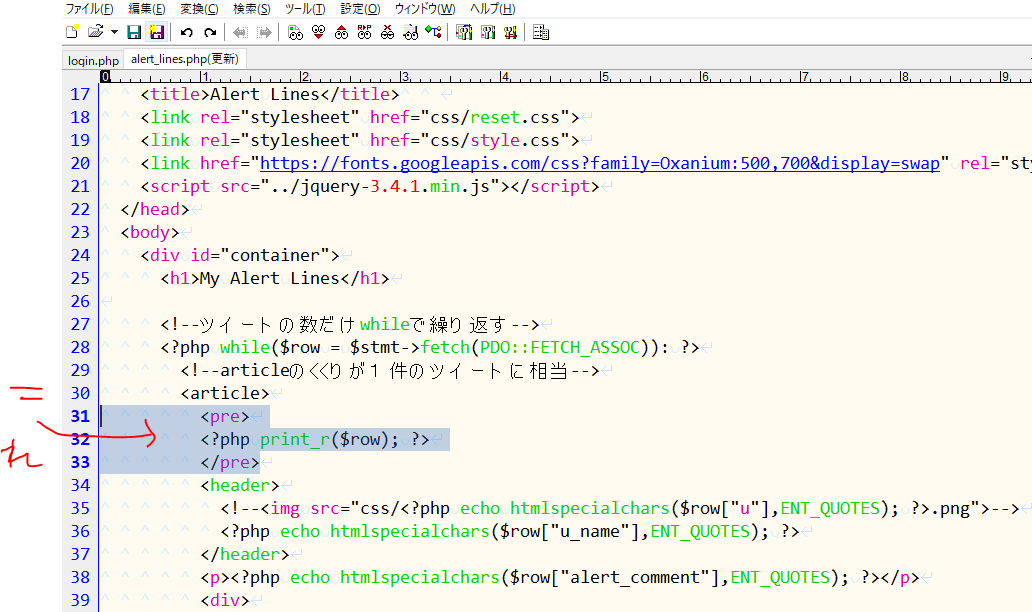This screenshot has height=612, width=1032.
Task: Click the closing </head> tag
Action: click(x=155, y=209)
